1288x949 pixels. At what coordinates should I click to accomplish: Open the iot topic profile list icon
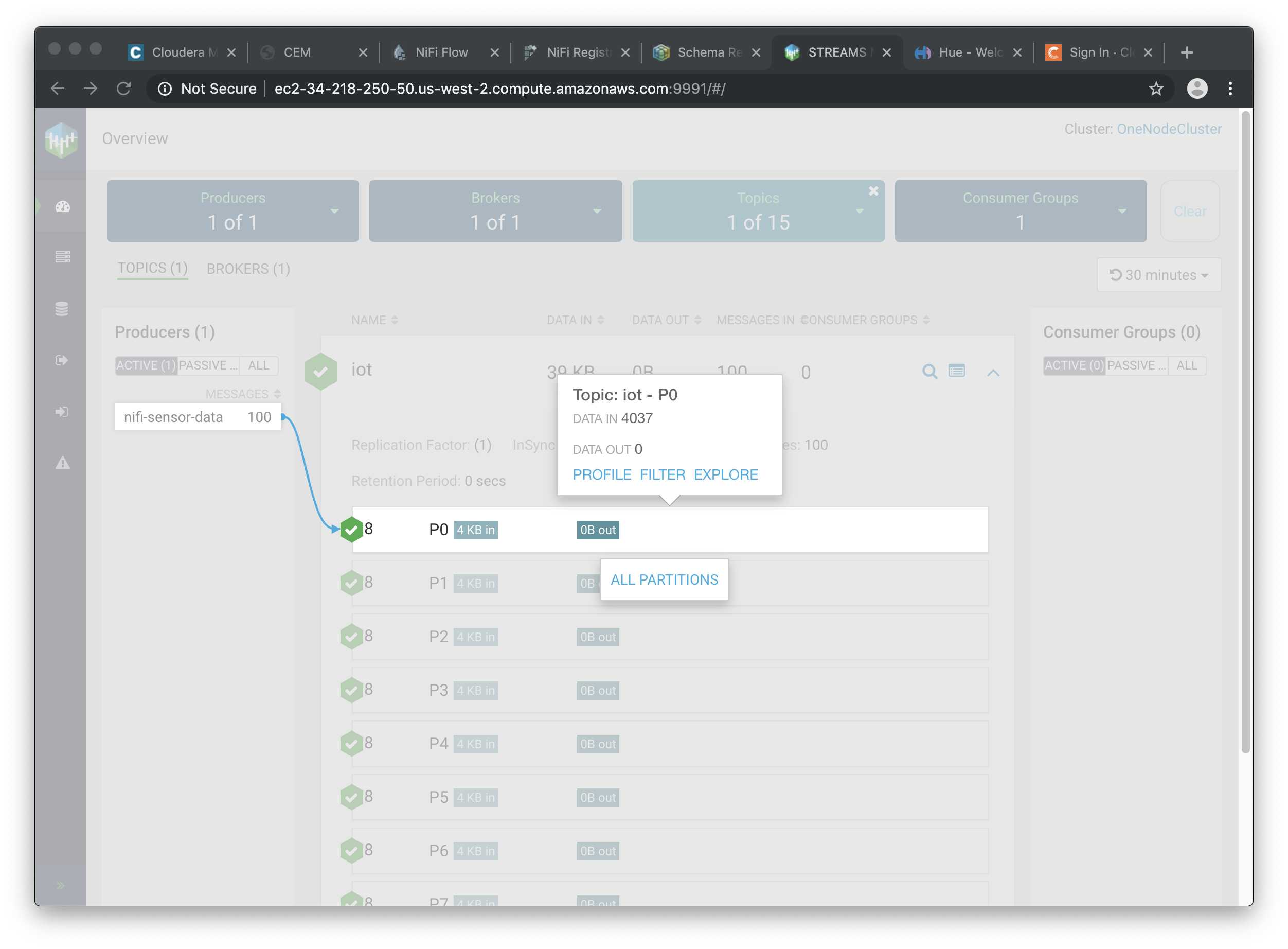pos(956,371)
